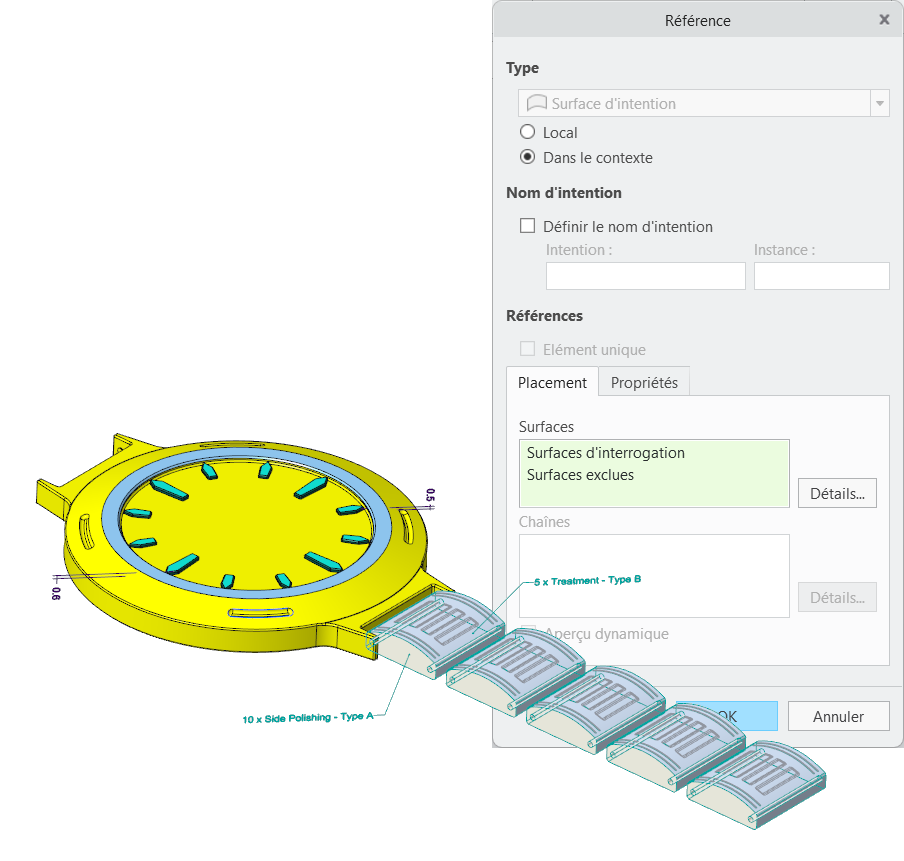Select the Local radio option
Screen dimensions: 904x861
click(x=527, y=132)
